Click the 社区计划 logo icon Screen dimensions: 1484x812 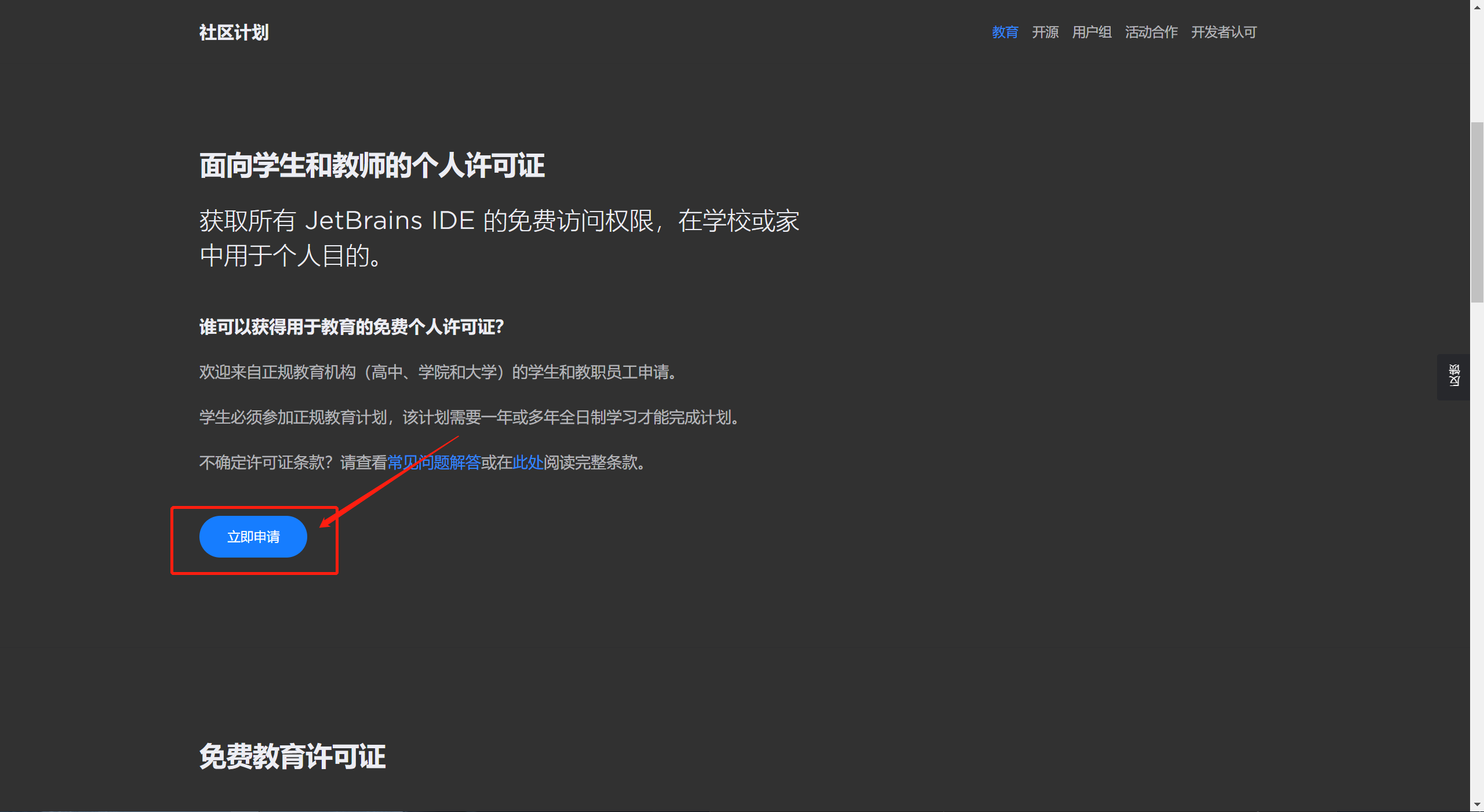pyautogui.click(x=234, y=33)
